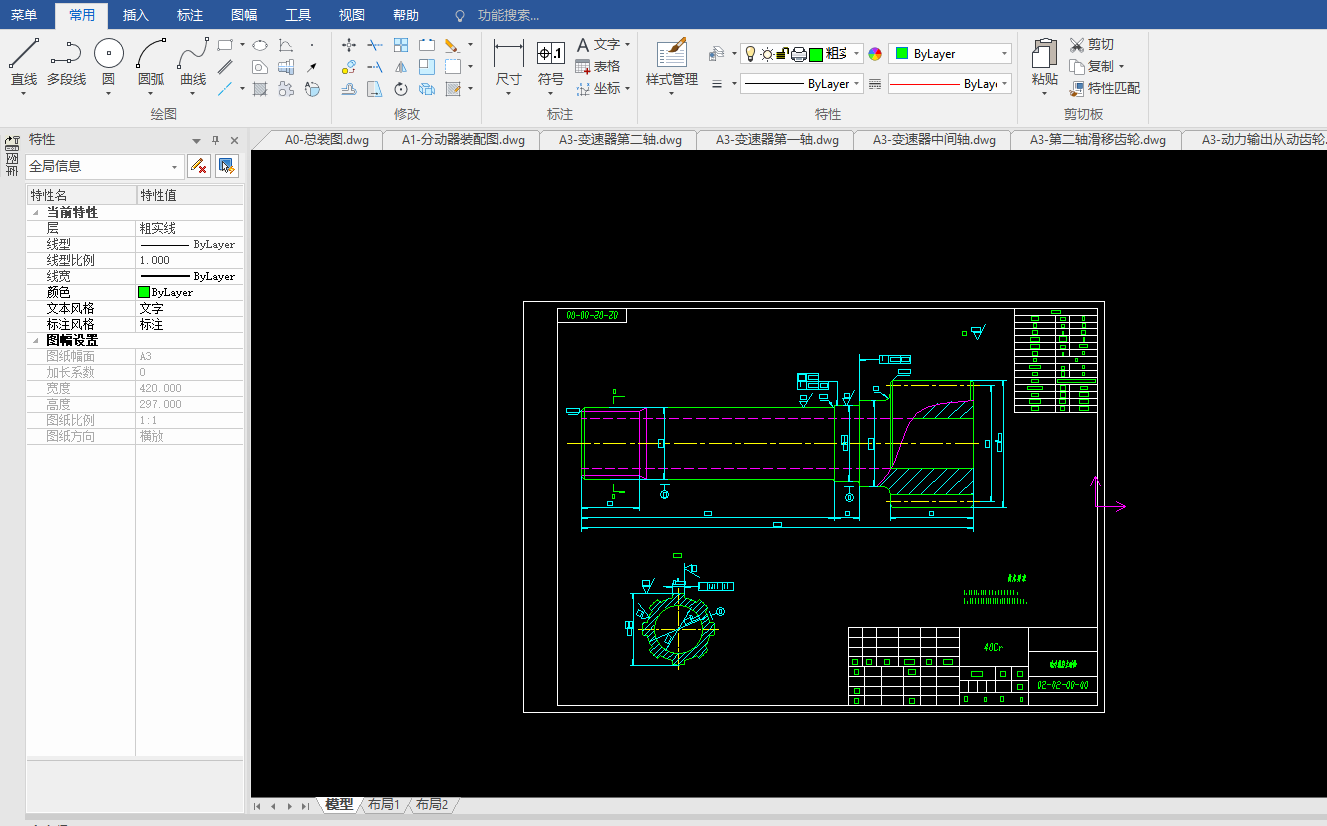Toggle the layer lock icon
The height and width of the screenshot is (826, 1327).
(783, 54)
